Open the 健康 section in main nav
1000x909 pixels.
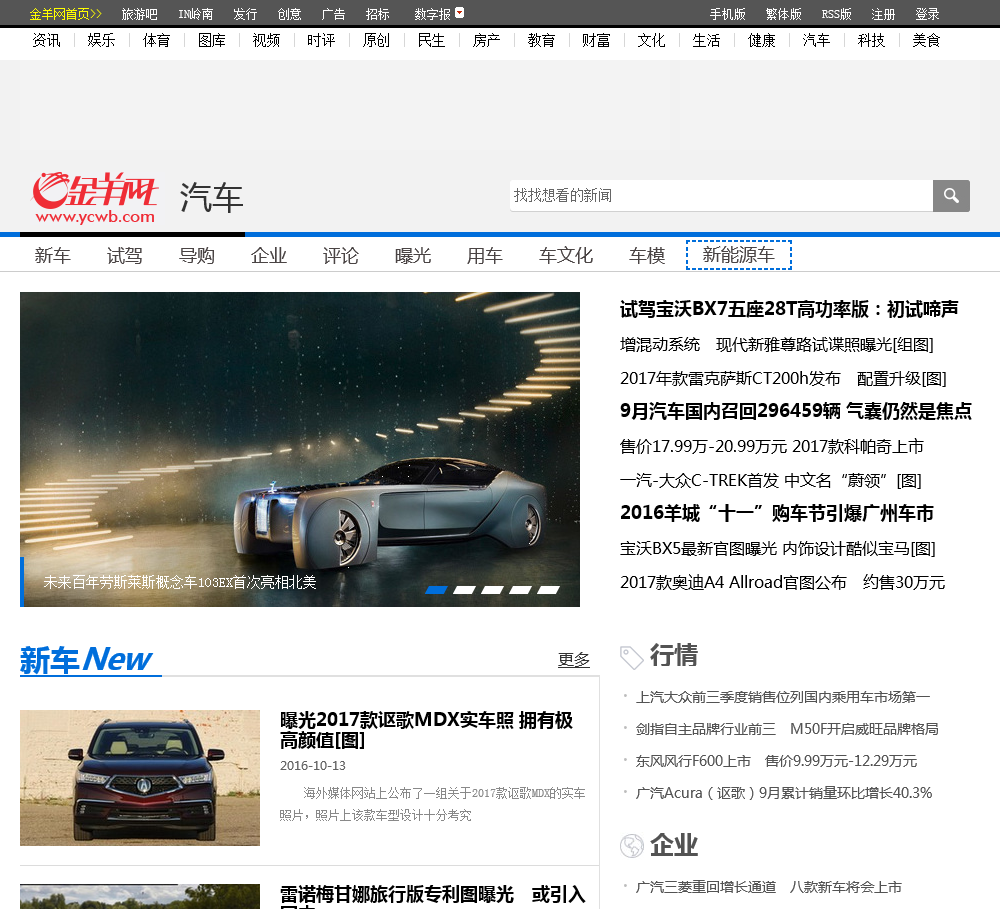(x=761, y=40)
